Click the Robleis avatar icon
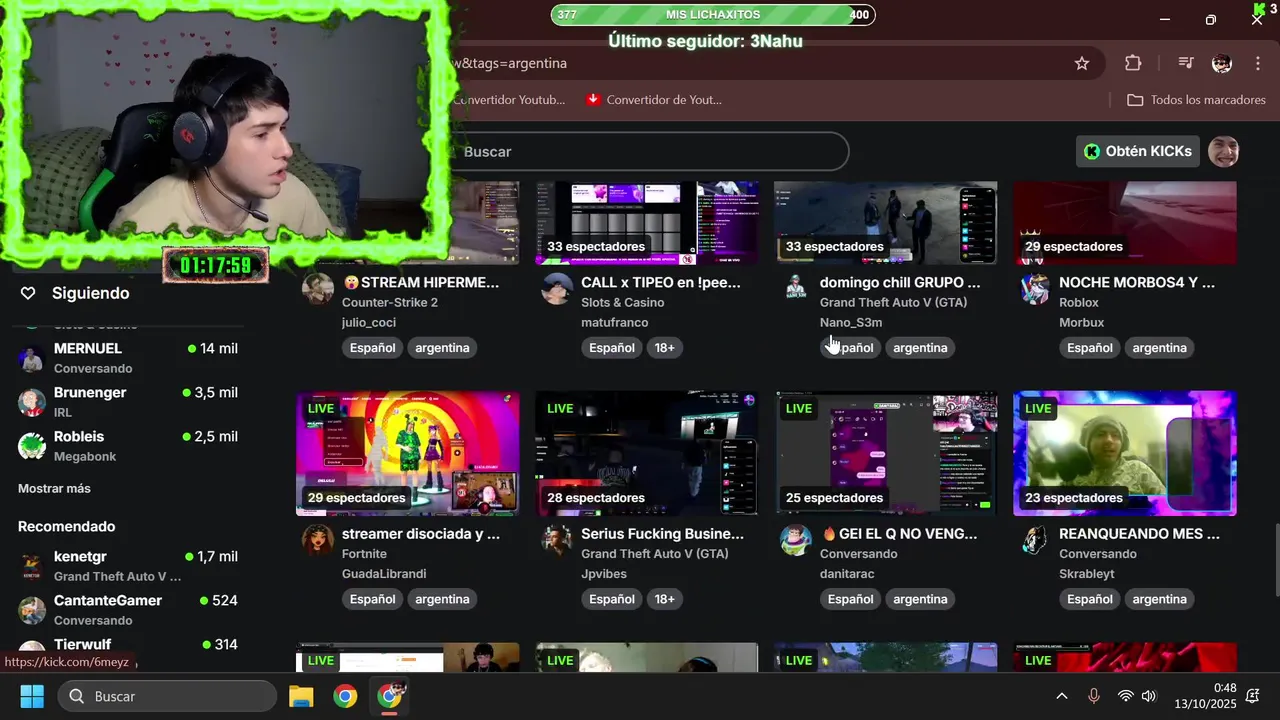The width and height of the screenshot is (1280, 720). pos(32,446)
